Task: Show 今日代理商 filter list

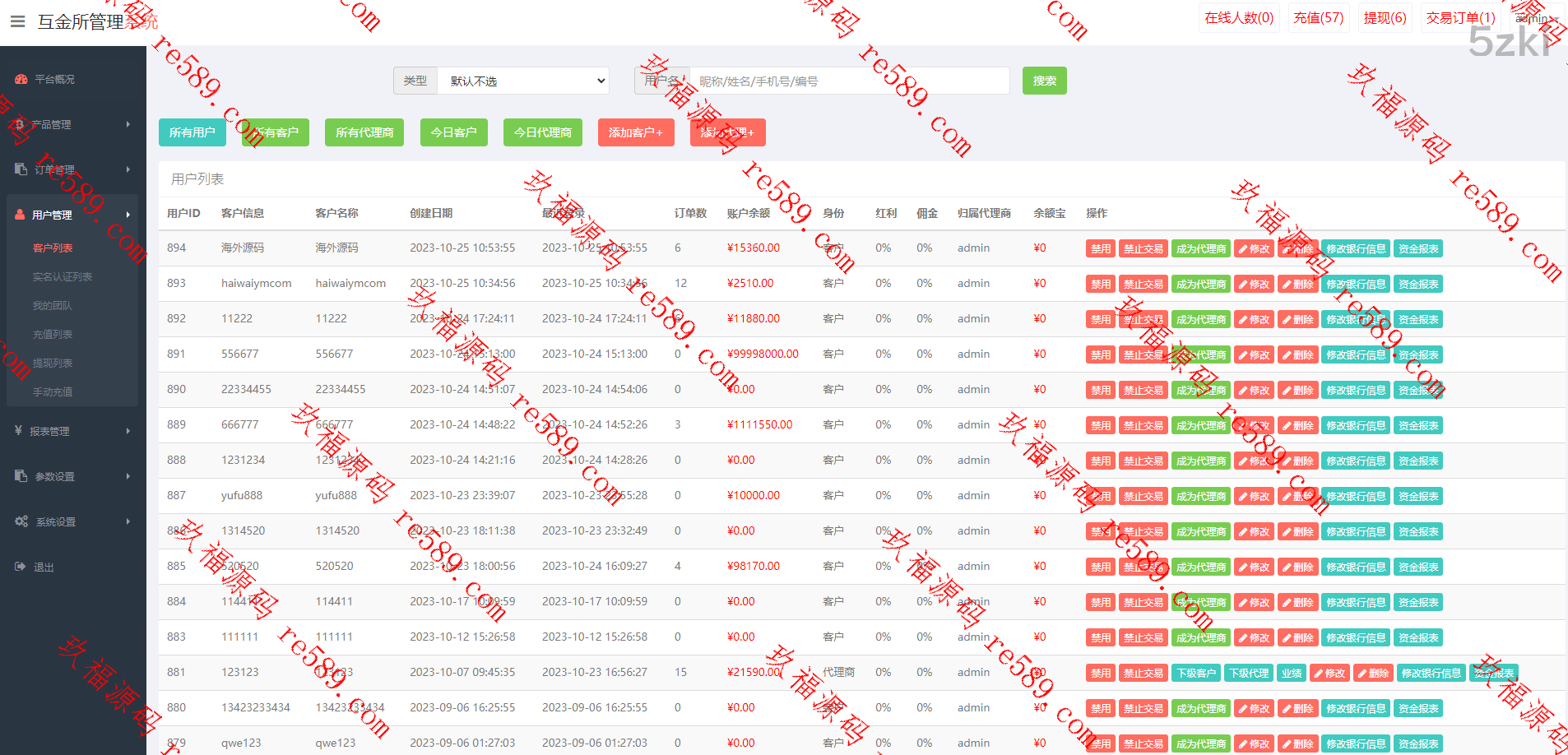Action: click(x=542, y=132)
